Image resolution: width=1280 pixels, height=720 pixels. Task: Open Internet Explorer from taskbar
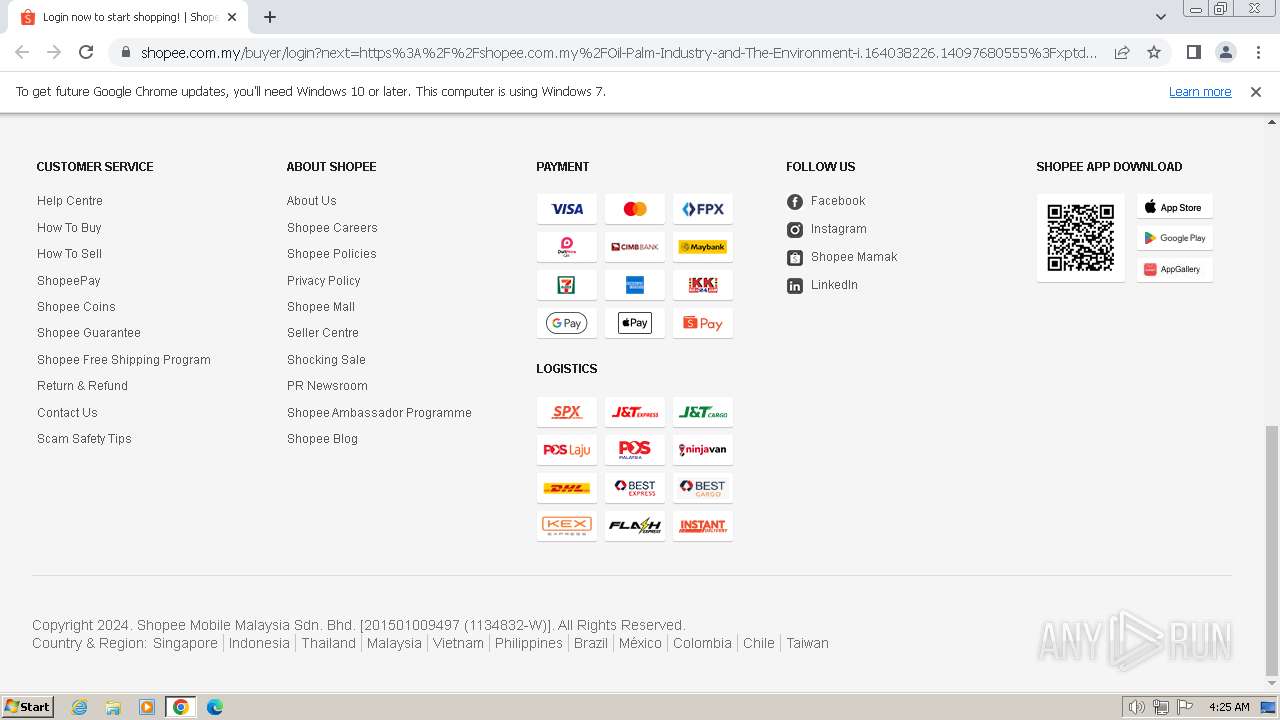pos(80,707)
